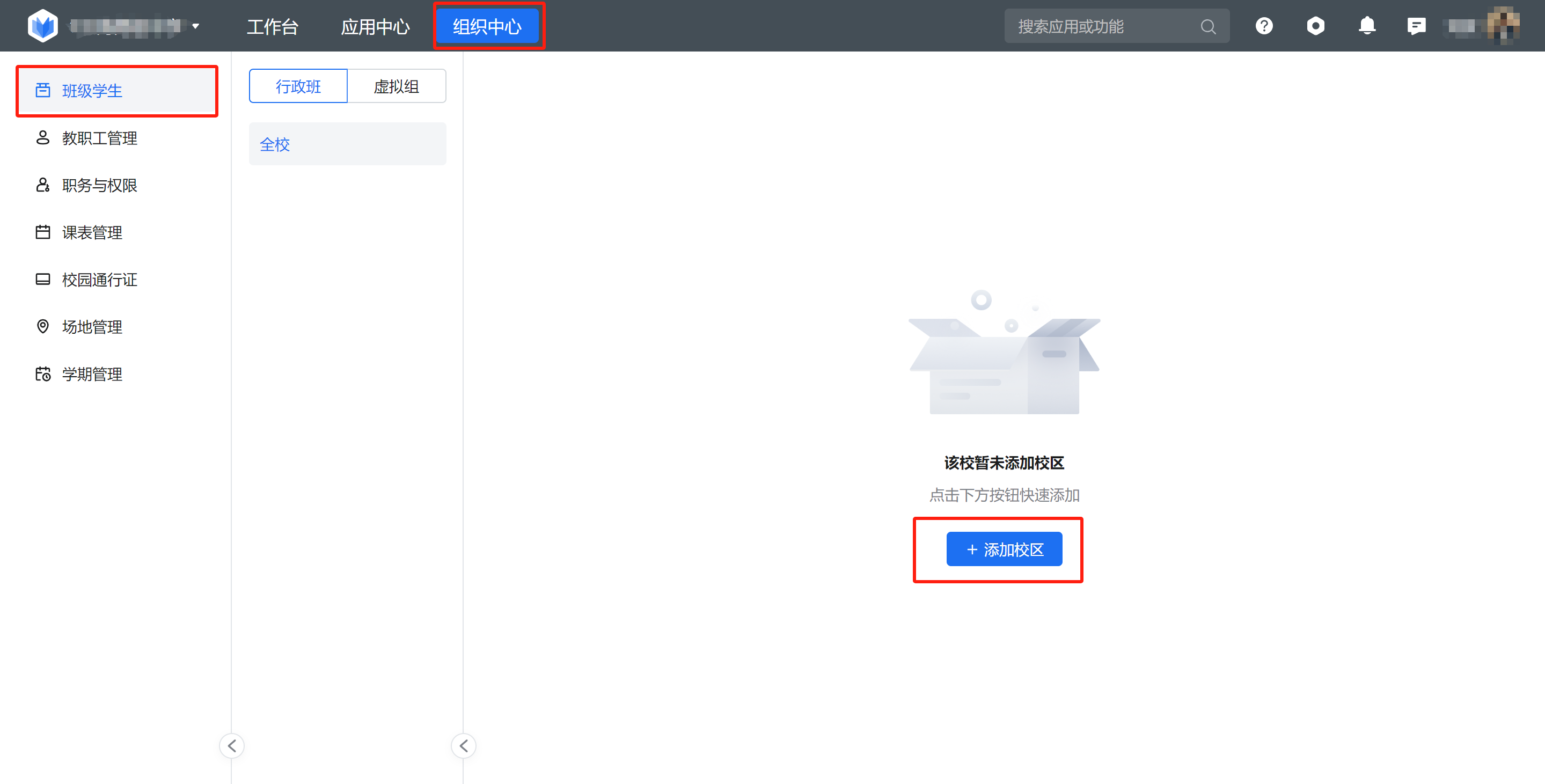Open the 工作台 tab
This screenshot has width=1545, height=784.
(x=272, y=26)
